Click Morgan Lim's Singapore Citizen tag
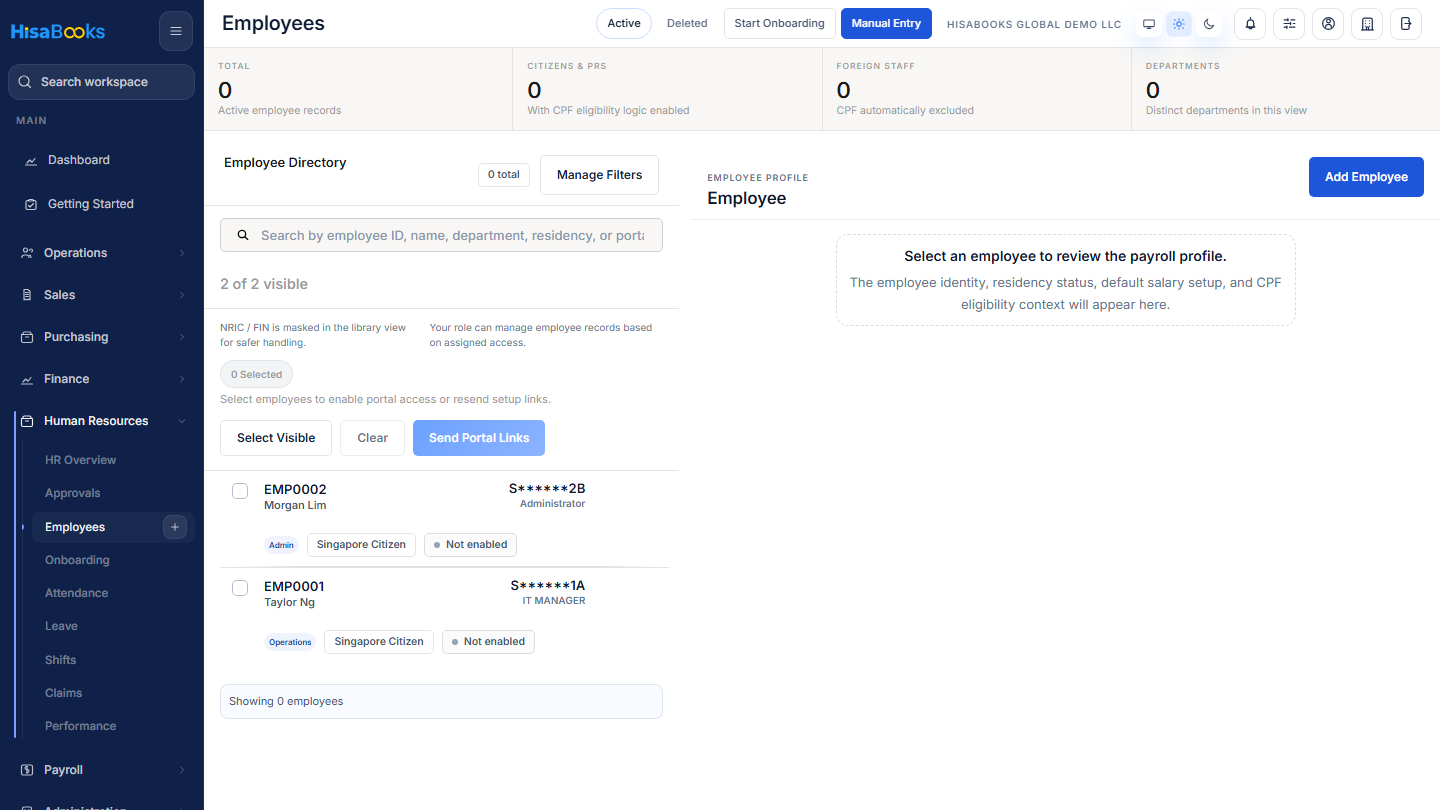Image resolution: width=1440 pixels, height=810 pixels. tap(361, 545)
